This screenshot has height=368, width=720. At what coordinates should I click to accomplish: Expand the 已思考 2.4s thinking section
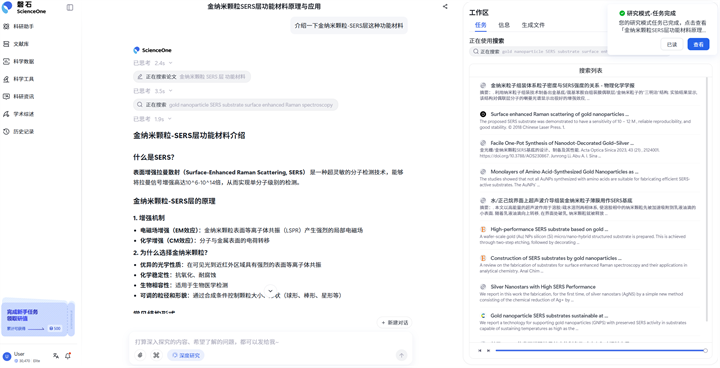pyautogui.click(x=153, y=63)
